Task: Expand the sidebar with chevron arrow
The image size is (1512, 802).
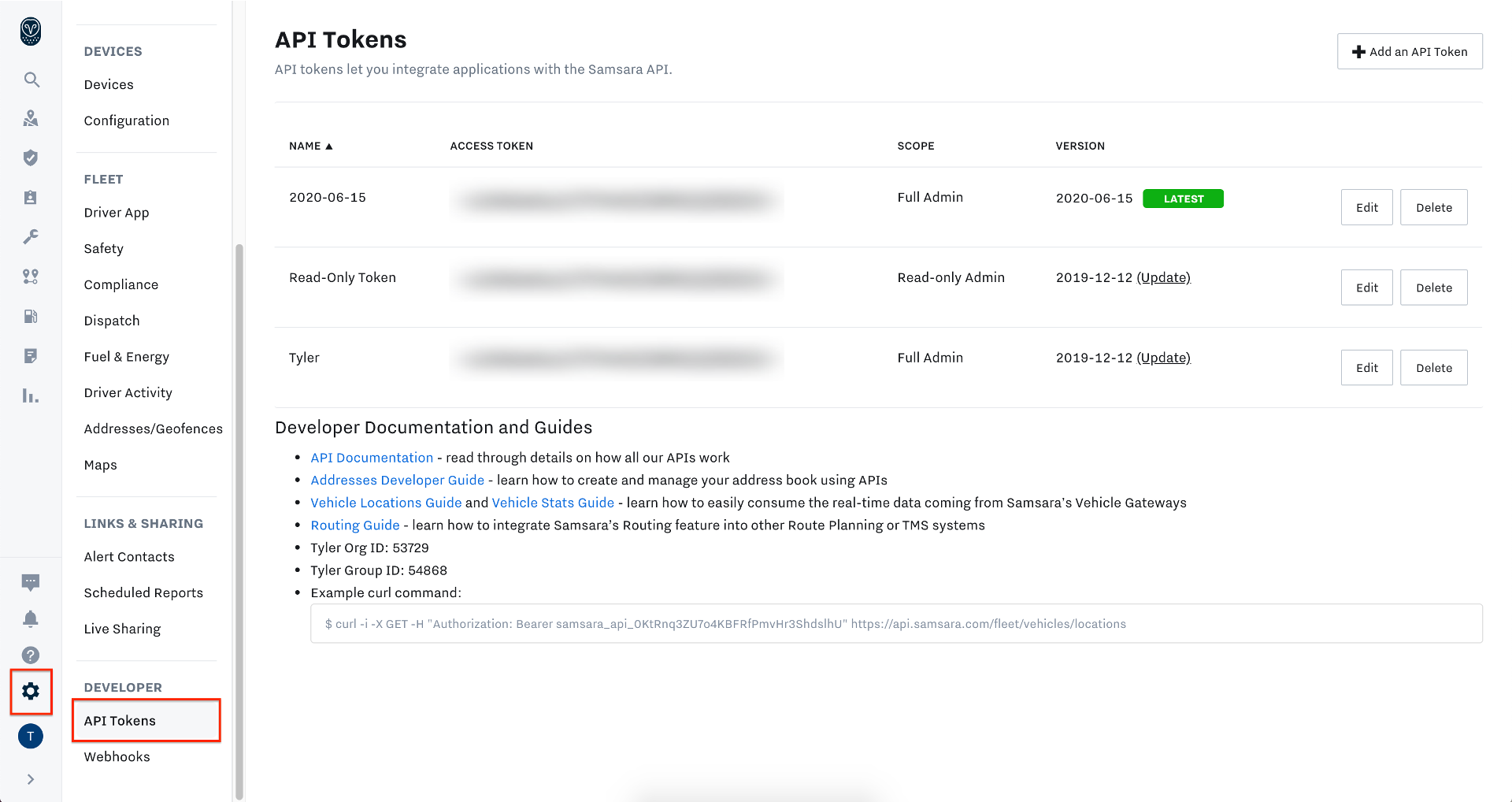Action: (31, 779)
